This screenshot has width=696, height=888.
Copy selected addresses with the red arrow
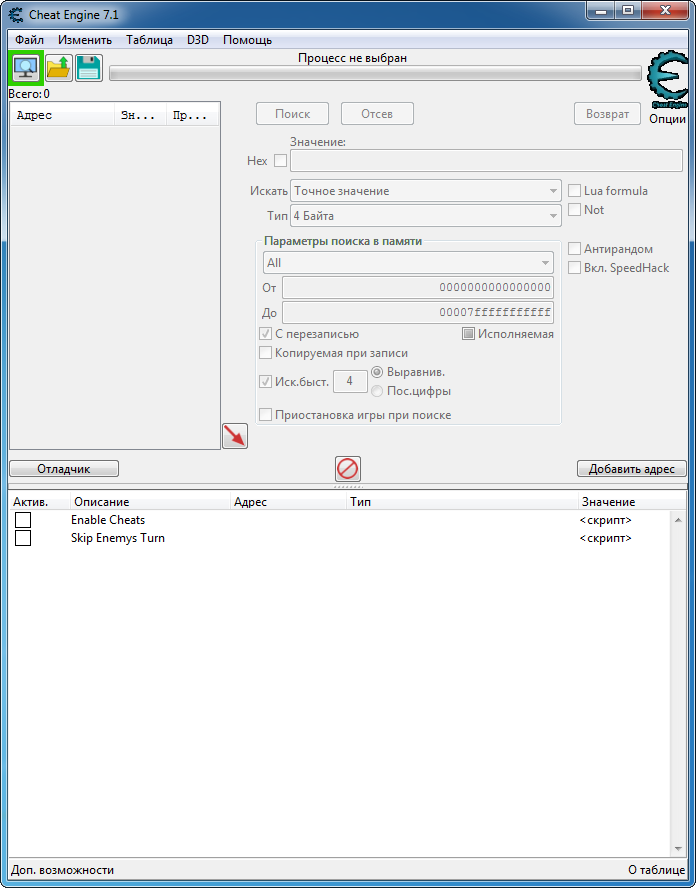coord(235,436)
